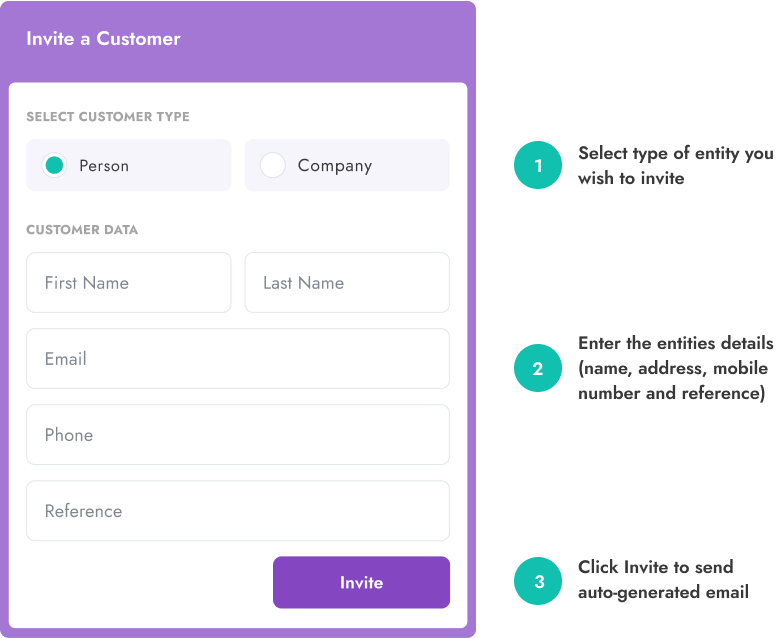
Task: Click the Last Name input field
Action: [x=347, y=283]
